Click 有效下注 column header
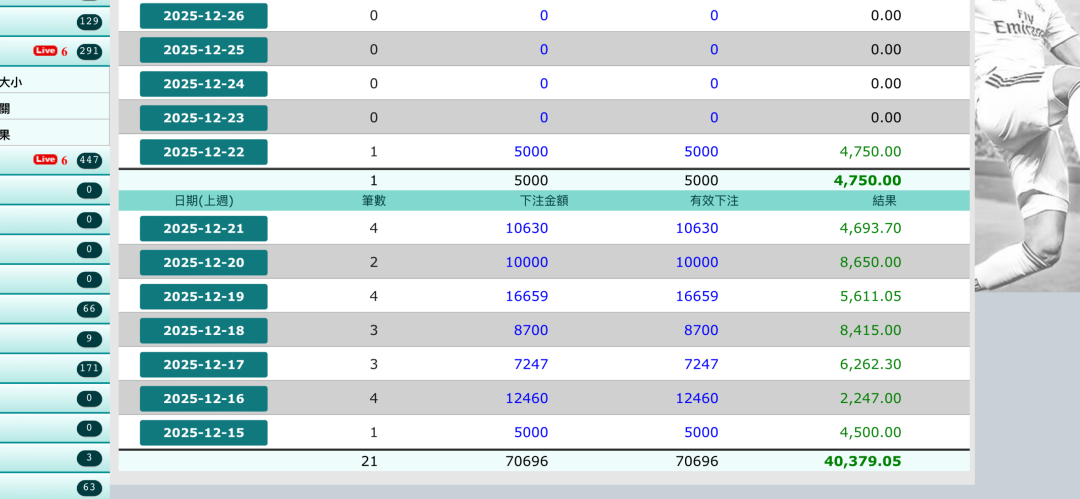 (x=714, y=201)
